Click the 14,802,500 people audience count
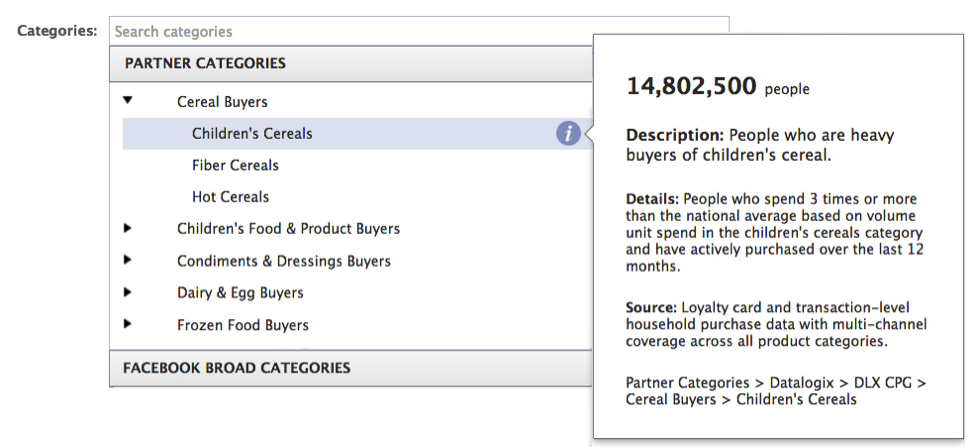The width and height of the screenshot is (975, 448). (x=718, y=86)
